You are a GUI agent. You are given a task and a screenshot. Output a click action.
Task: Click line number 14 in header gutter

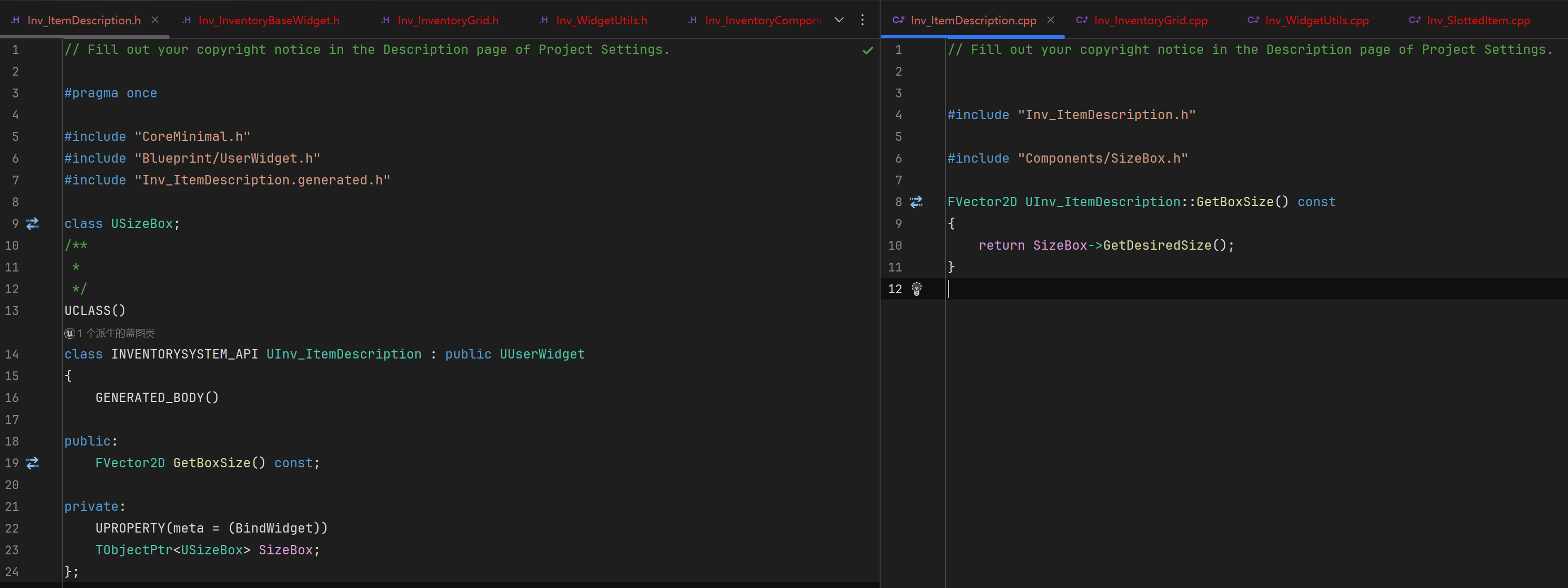pyautogui.click(x=12, y=354)
